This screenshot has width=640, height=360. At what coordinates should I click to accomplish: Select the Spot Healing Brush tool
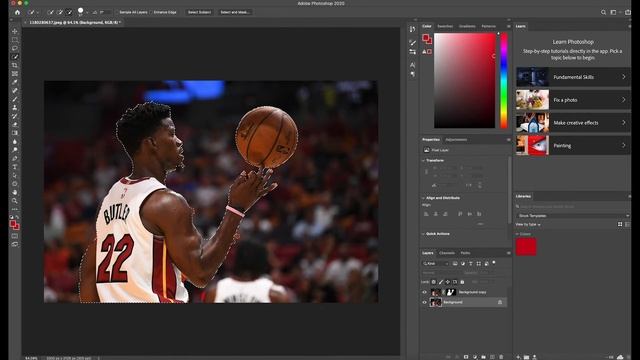pyautogui.click(x=15, y=91)
